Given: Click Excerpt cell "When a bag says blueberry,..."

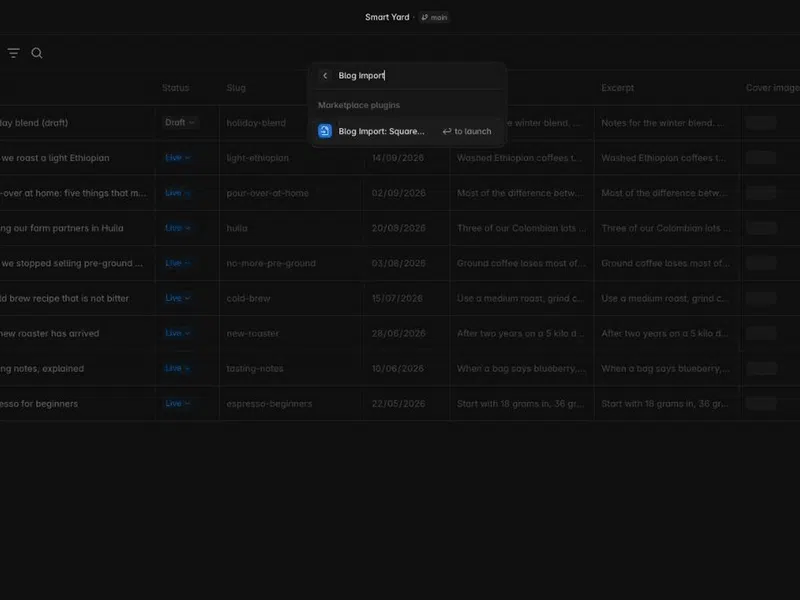Looking at the screenshot, I should tap(665, 369).
